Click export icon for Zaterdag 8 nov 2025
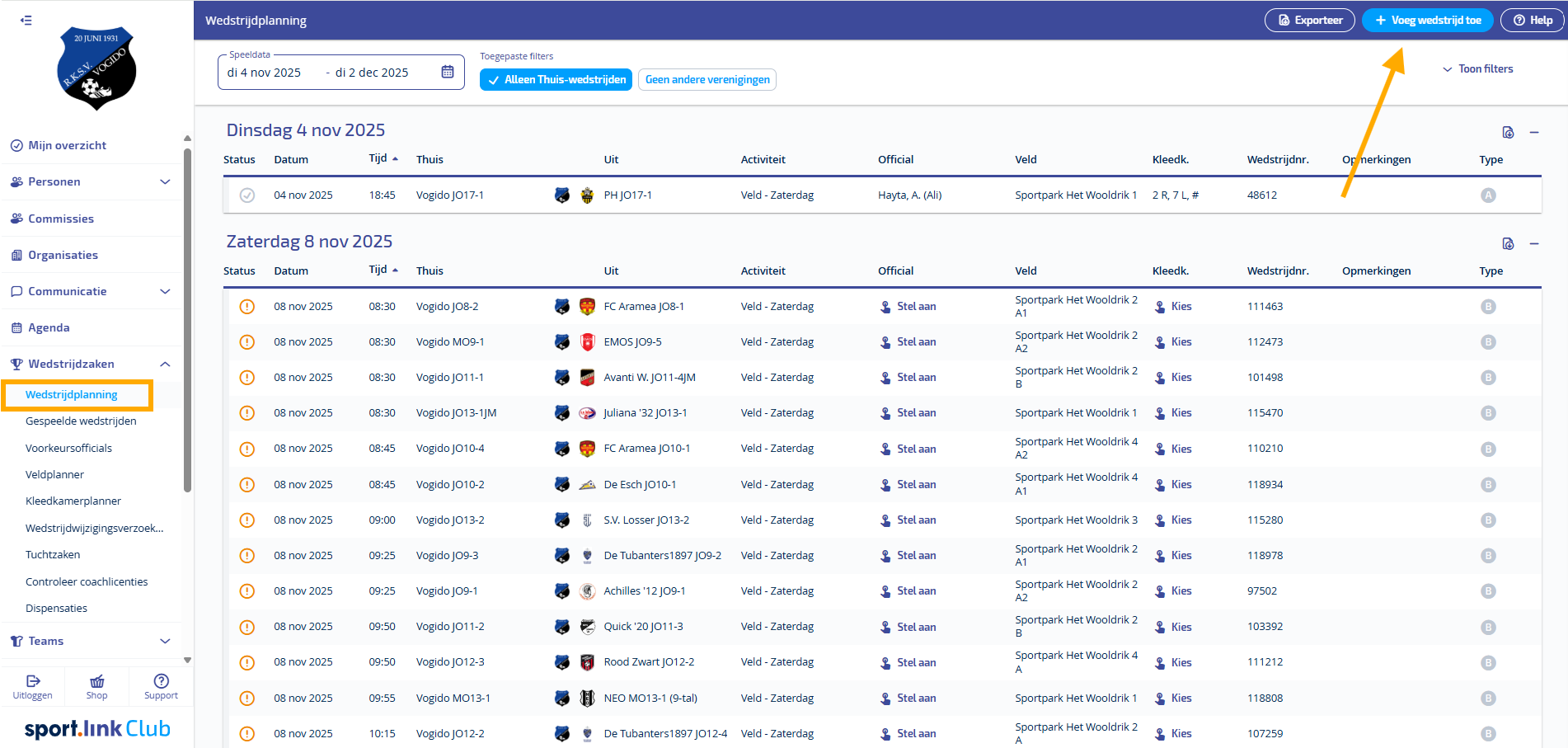 [x=1508, y=243]
